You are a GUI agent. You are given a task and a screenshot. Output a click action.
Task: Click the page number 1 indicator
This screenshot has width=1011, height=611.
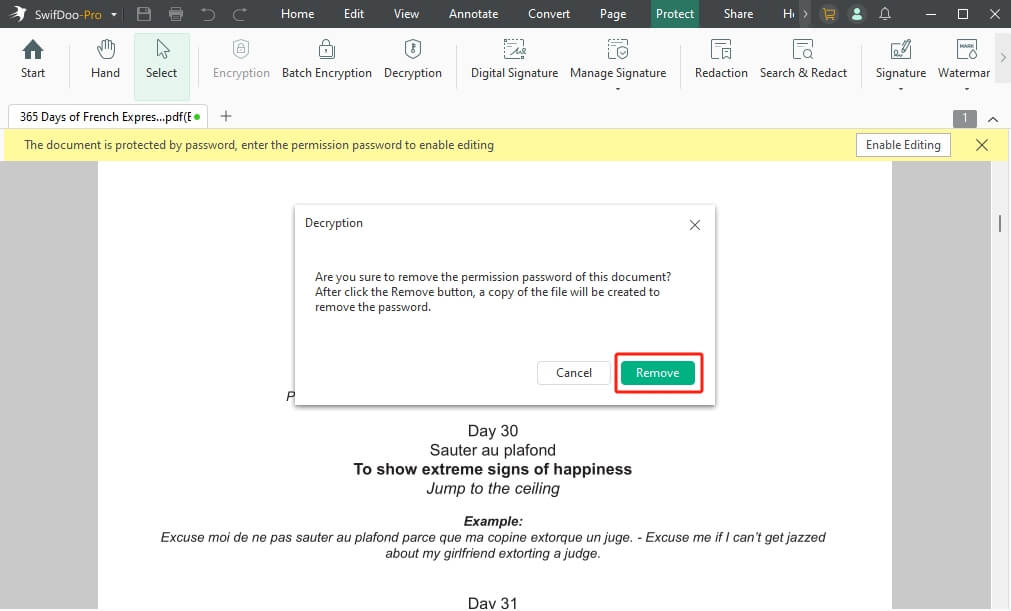[x=965, y=118]
